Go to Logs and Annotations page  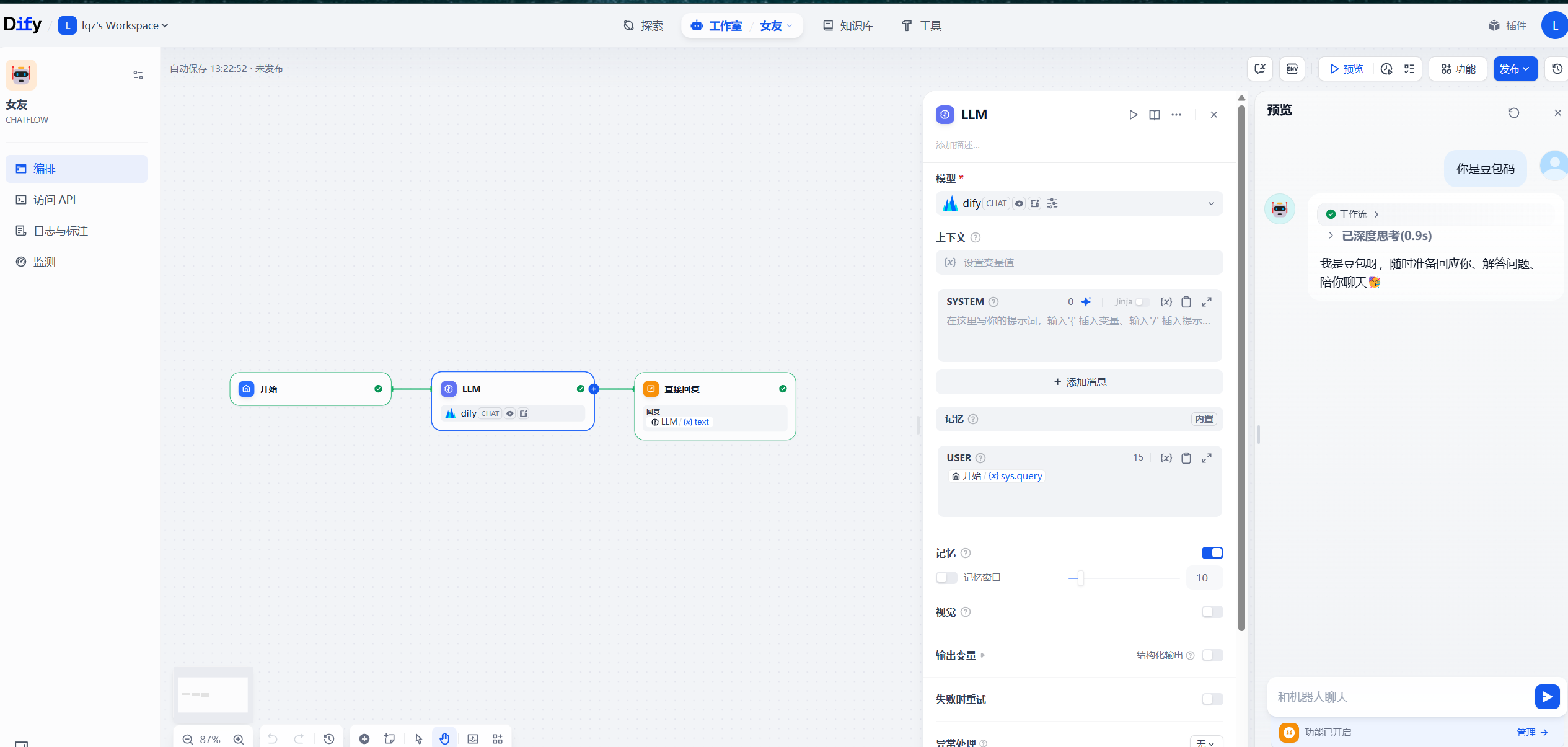tap(60, 231)
